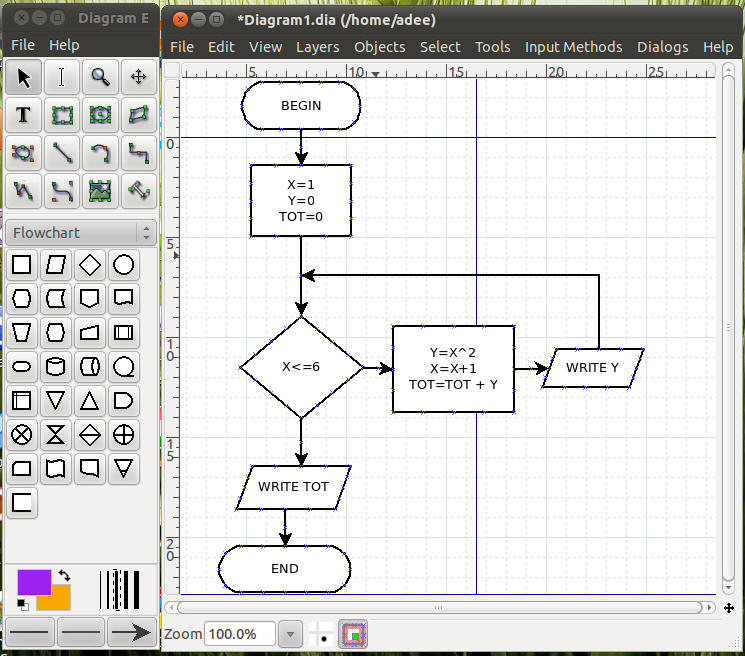745x656 pixels.
Task: Open the Tools menu
Action: [493, 47]
